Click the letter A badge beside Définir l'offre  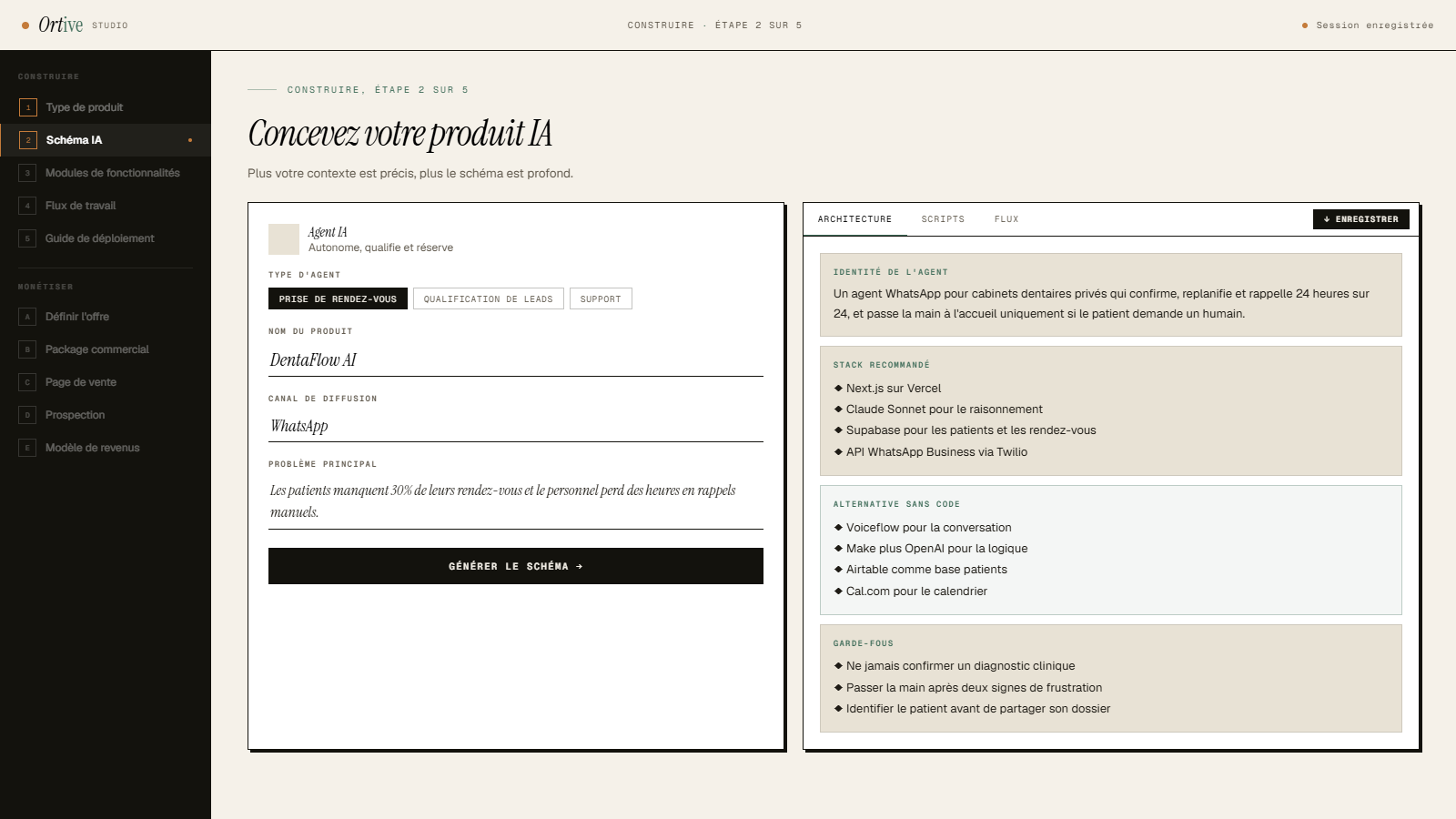point(27,317)
